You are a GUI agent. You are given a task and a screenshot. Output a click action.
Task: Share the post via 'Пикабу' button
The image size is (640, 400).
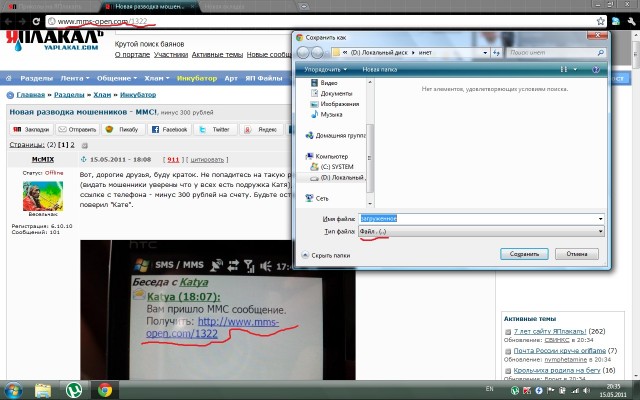(x=123, y=129)
